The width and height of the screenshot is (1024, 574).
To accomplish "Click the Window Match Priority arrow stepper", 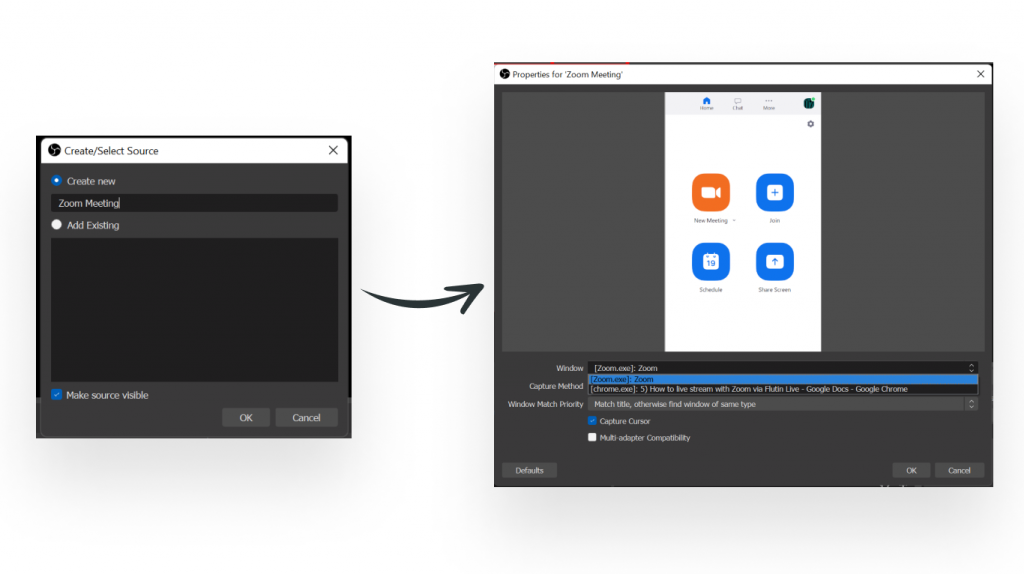I will (971, 404).
